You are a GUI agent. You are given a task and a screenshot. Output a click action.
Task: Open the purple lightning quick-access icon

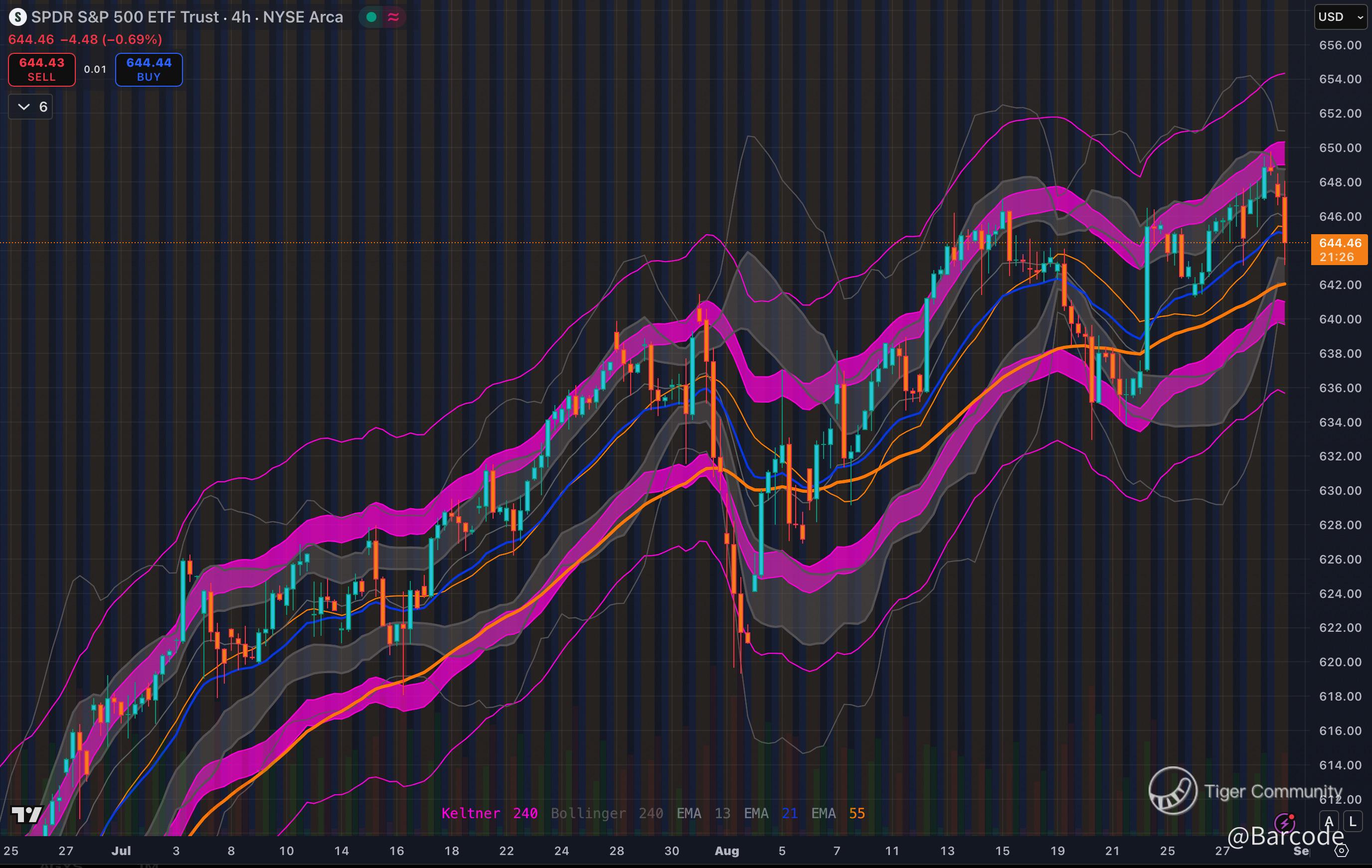1284,823
